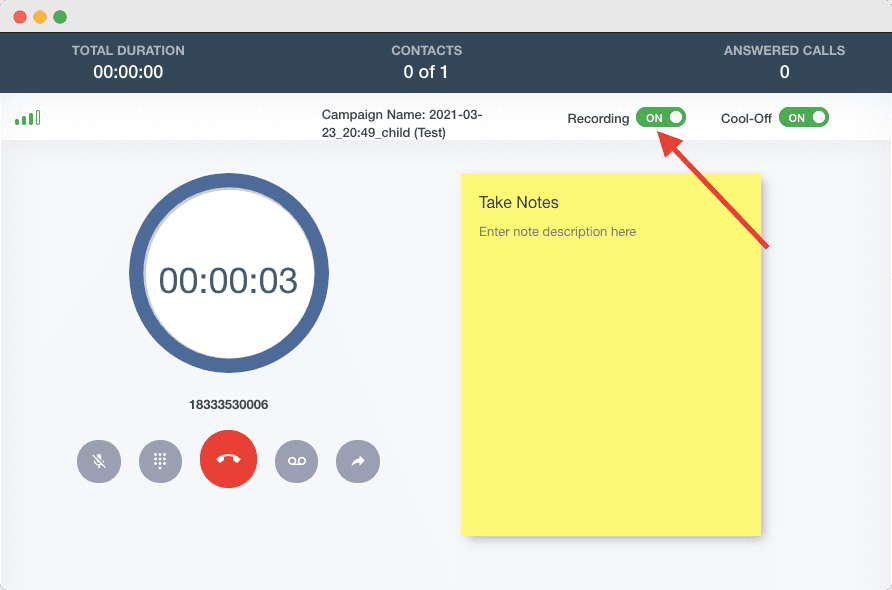Select the Take Notes heading
This screenshot has height=590, width=892.
point(519,203)
